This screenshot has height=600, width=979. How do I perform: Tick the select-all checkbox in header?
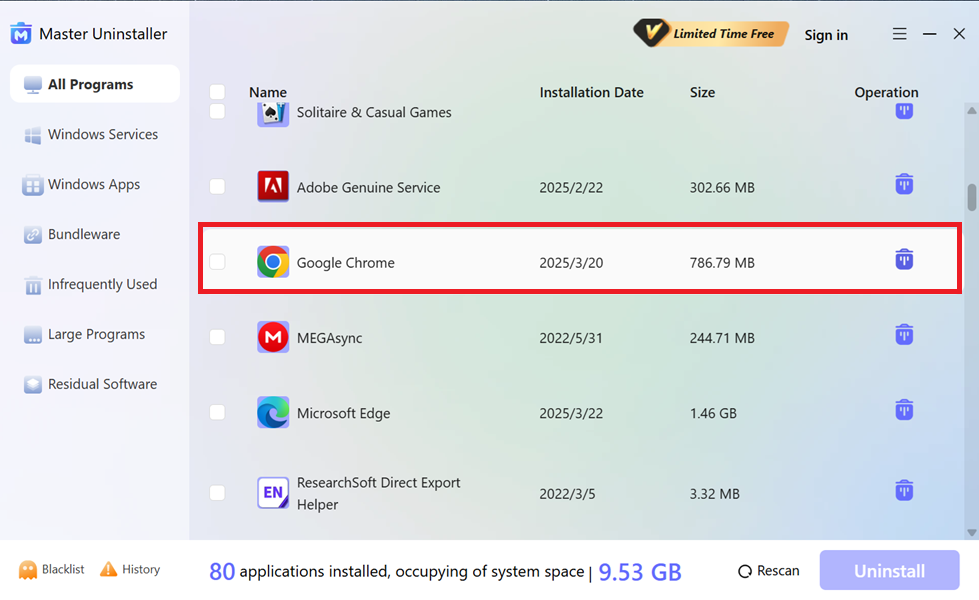point(217,92)
